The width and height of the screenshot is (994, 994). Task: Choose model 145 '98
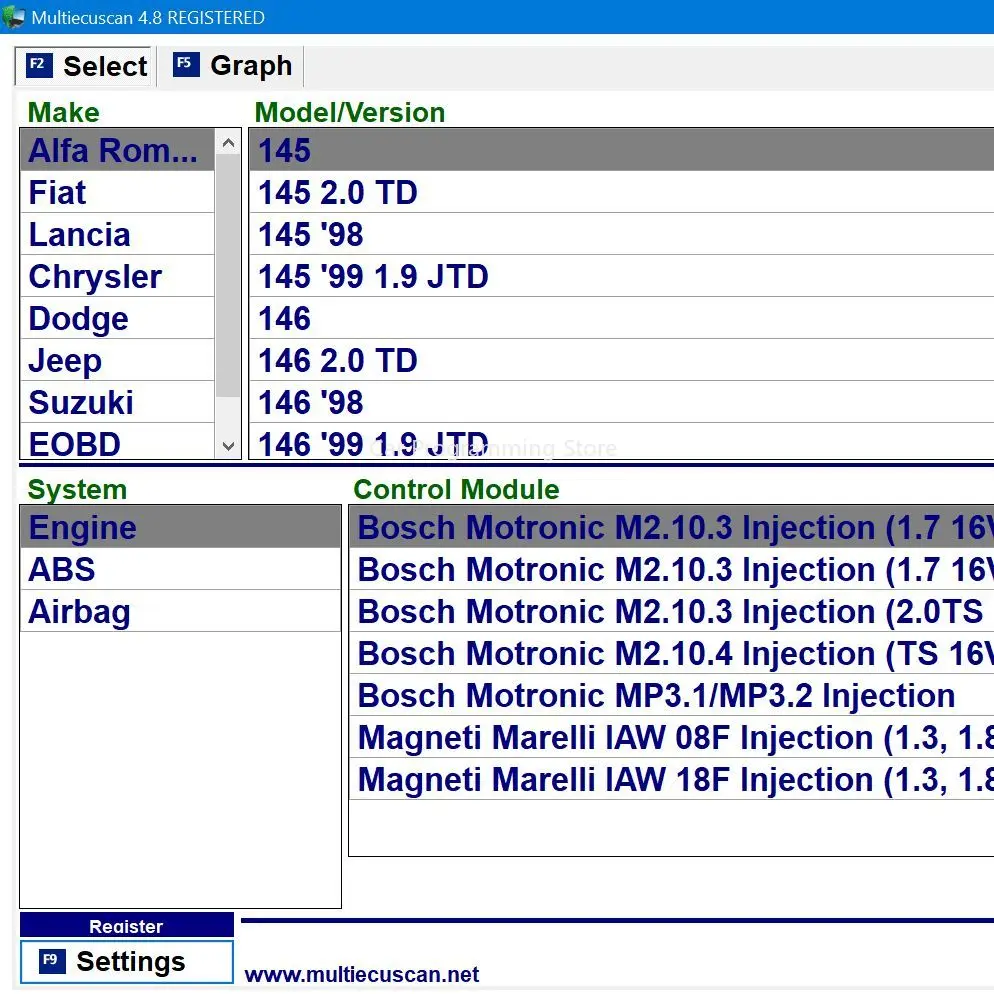point(621,234)
